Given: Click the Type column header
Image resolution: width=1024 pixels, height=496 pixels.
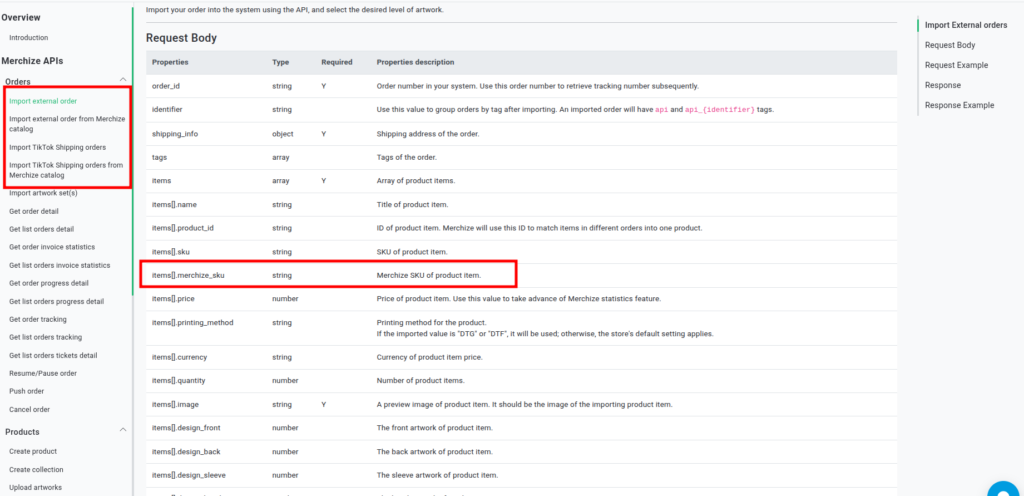Looking at the screenshot, I should [280, 62].
